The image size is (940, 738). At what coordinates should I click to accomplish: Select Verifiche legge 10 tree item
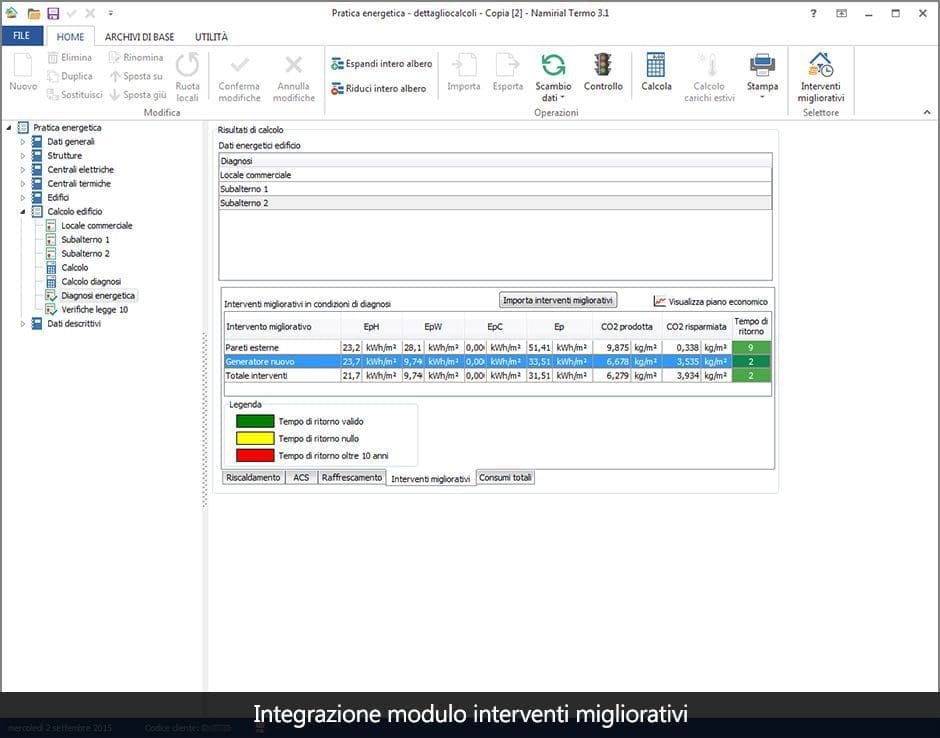(x=94, y=310)
